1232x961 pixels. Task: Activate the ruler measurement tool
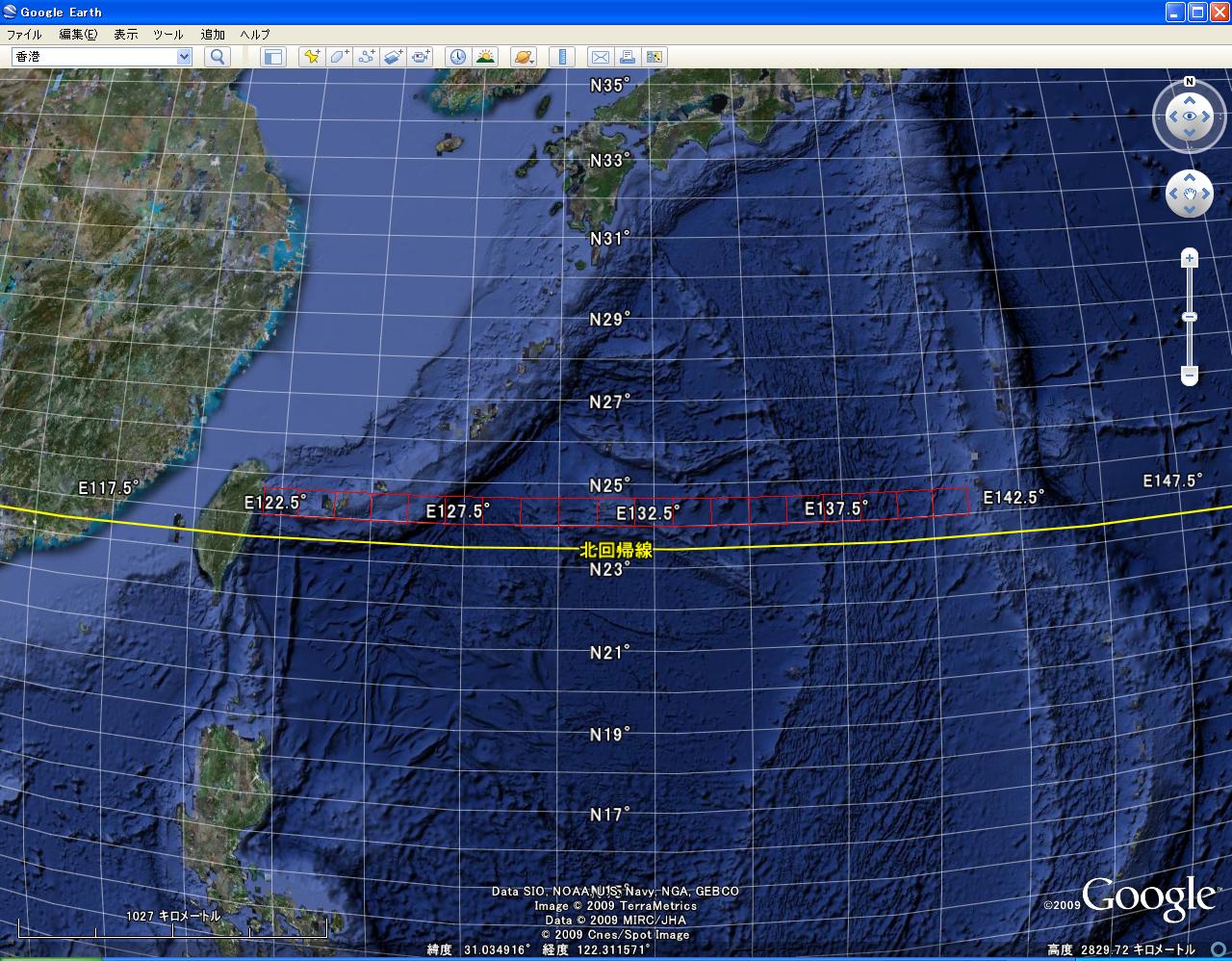click(x=561, y=57)
